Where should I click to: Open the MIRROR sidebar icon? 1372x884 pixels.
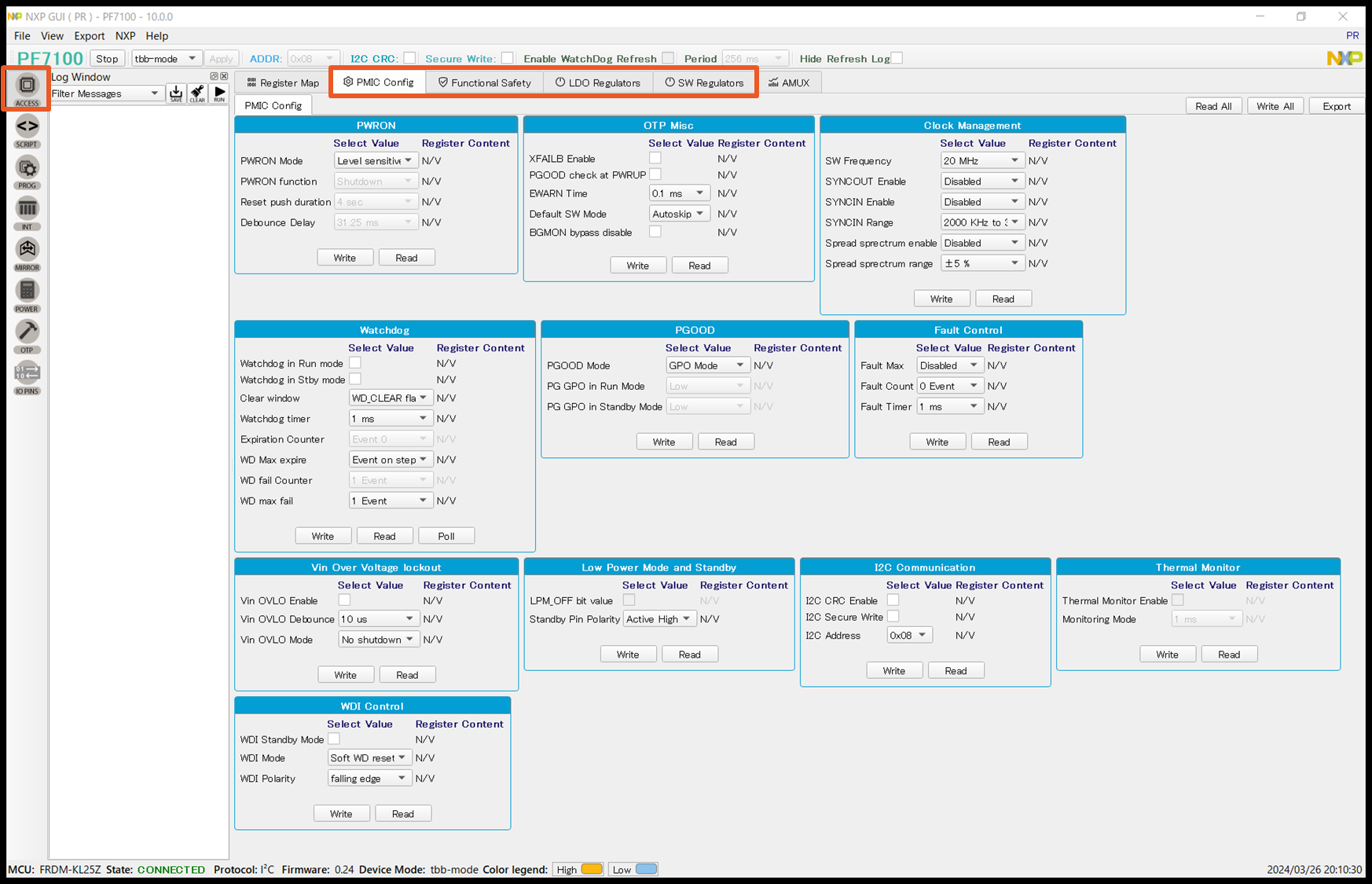(27, 252)
